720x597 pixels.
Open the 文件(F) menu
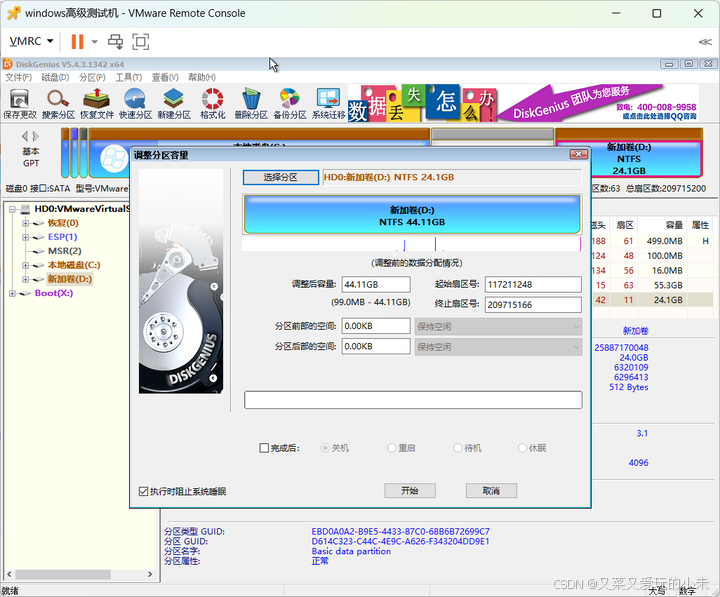click(x=18, y=77)
